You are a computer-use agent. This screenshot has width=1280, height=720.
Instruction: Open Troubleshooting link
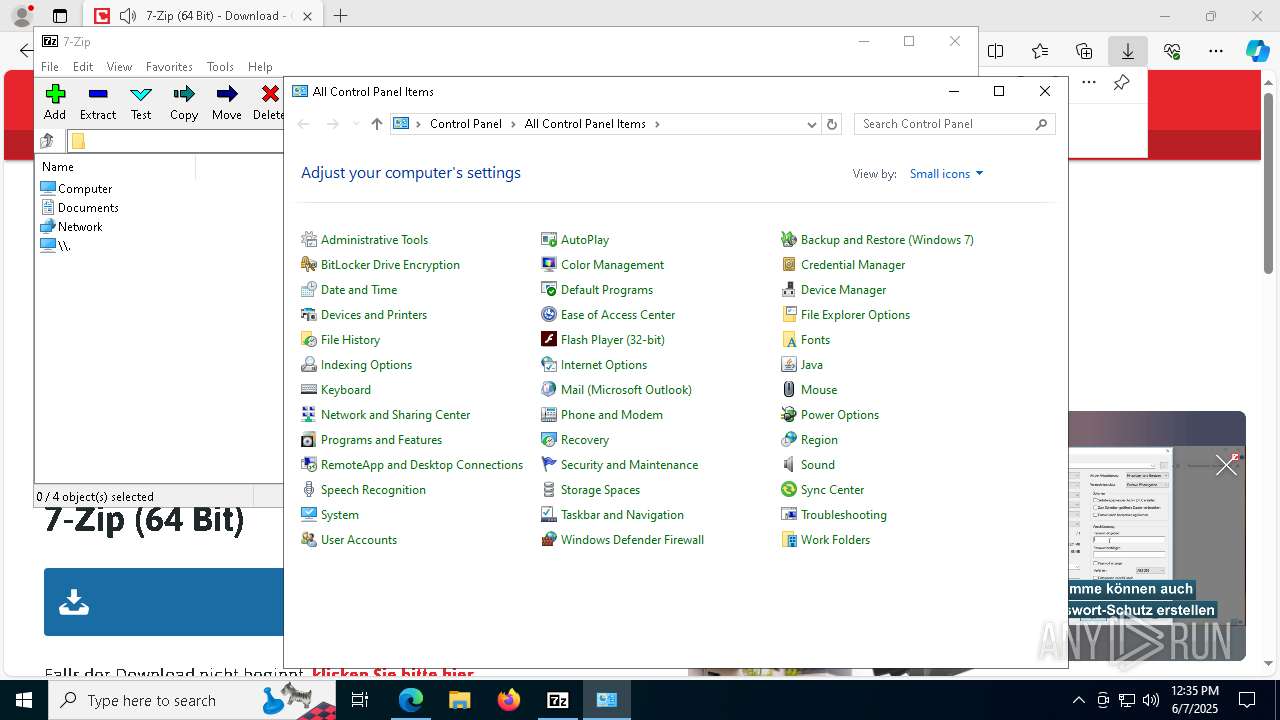click(843, 515)
